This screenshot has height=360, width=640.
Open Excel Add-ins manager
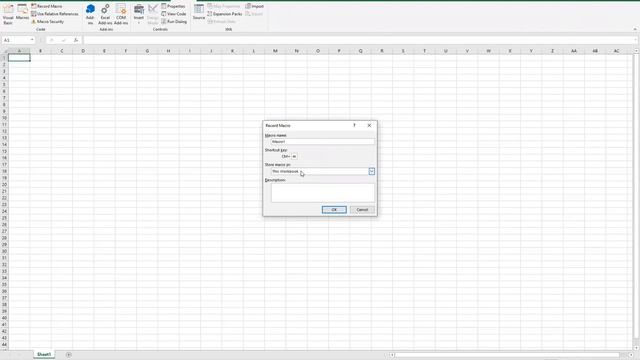[105, 14]
